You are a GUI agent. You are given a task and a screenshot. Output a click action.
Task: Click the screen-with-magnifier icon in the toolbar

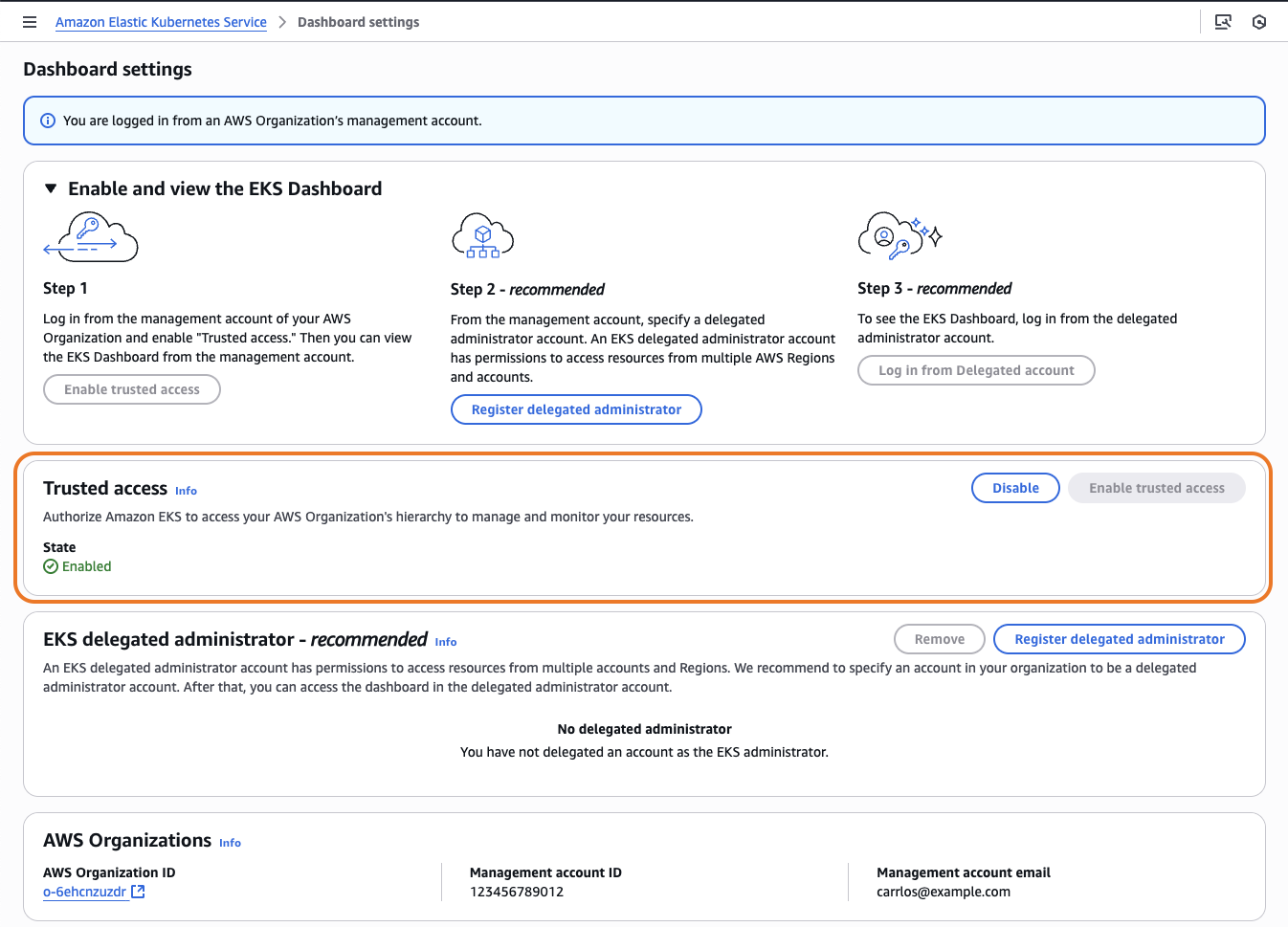click(x=1223, y=21)
